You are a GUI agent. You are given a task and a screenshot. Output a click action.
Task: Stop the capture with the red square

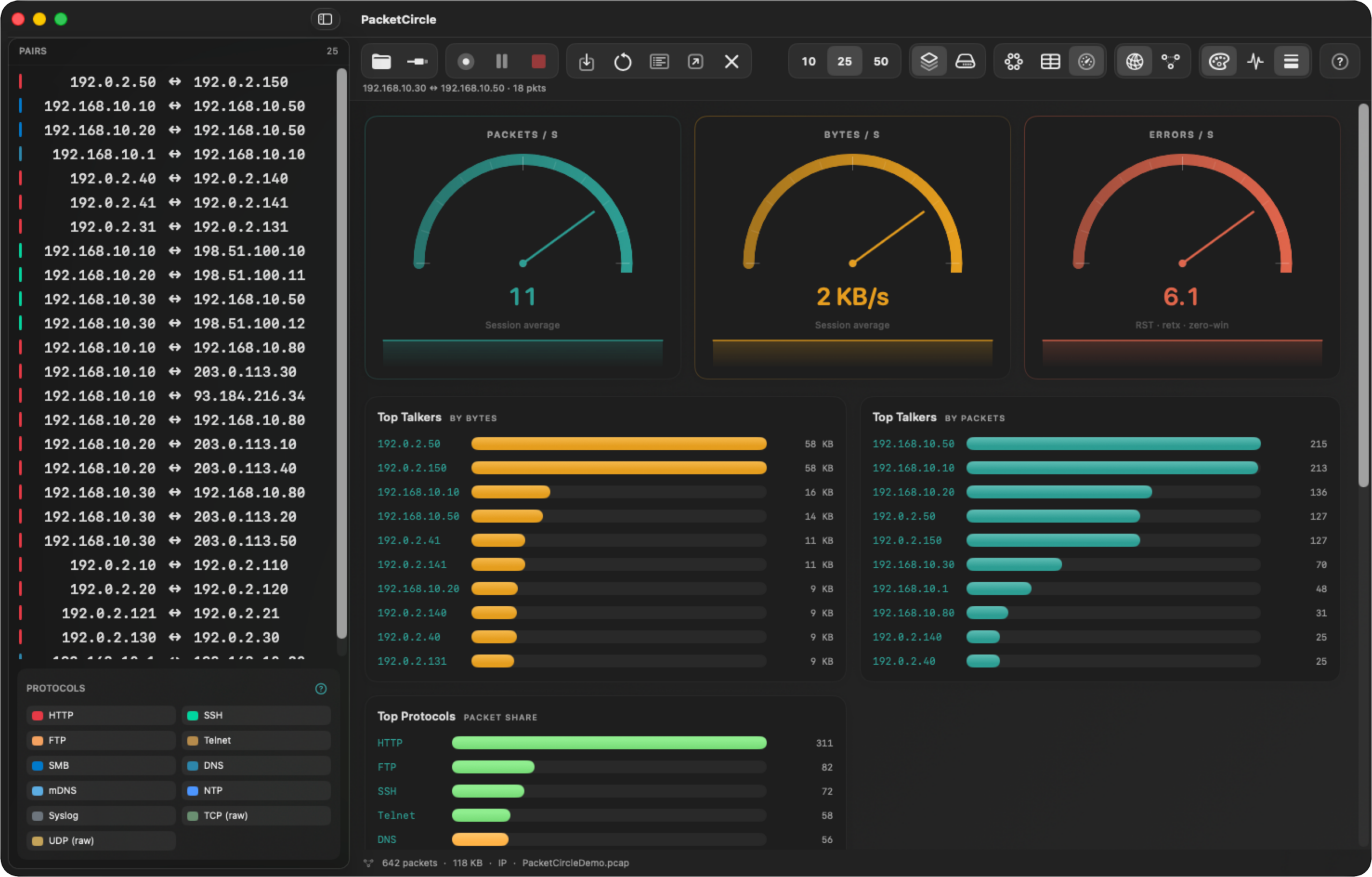pyautogui.click(x=539, y=62)
